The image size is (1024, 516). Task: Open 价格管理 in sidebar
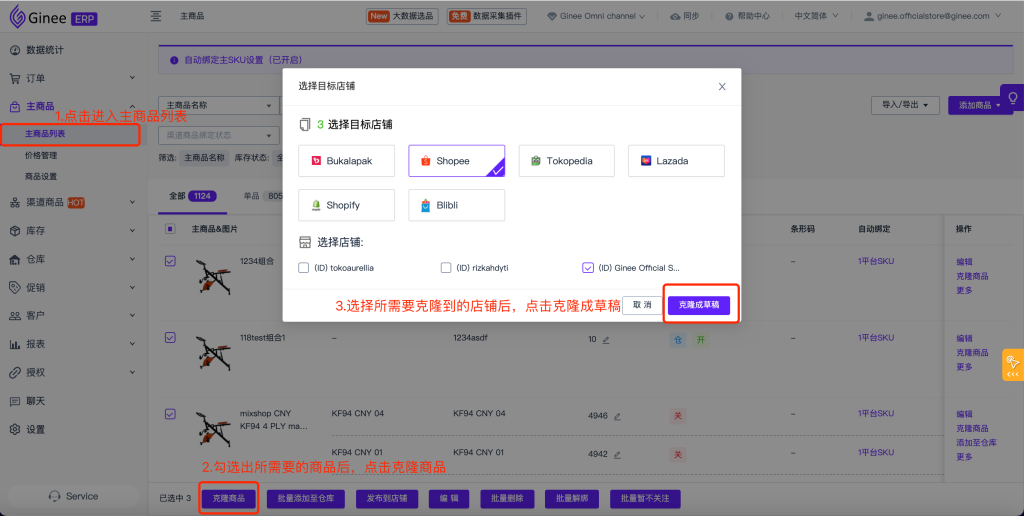pyautogui.click(x=41, y=155)
